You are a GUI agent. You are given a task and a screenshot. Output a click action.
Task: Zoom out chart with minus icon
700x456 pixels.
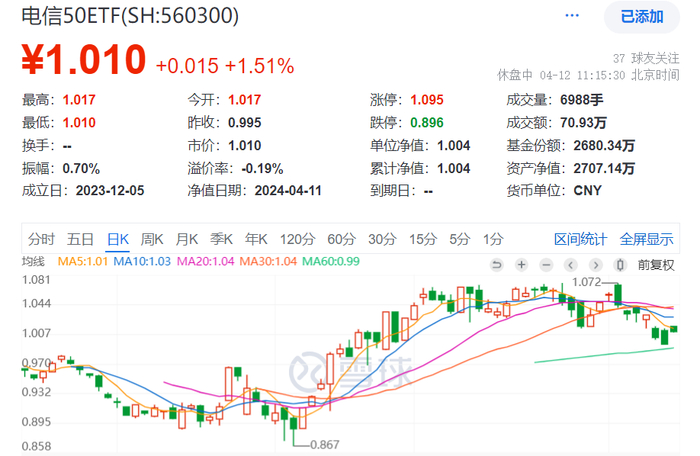546,265
